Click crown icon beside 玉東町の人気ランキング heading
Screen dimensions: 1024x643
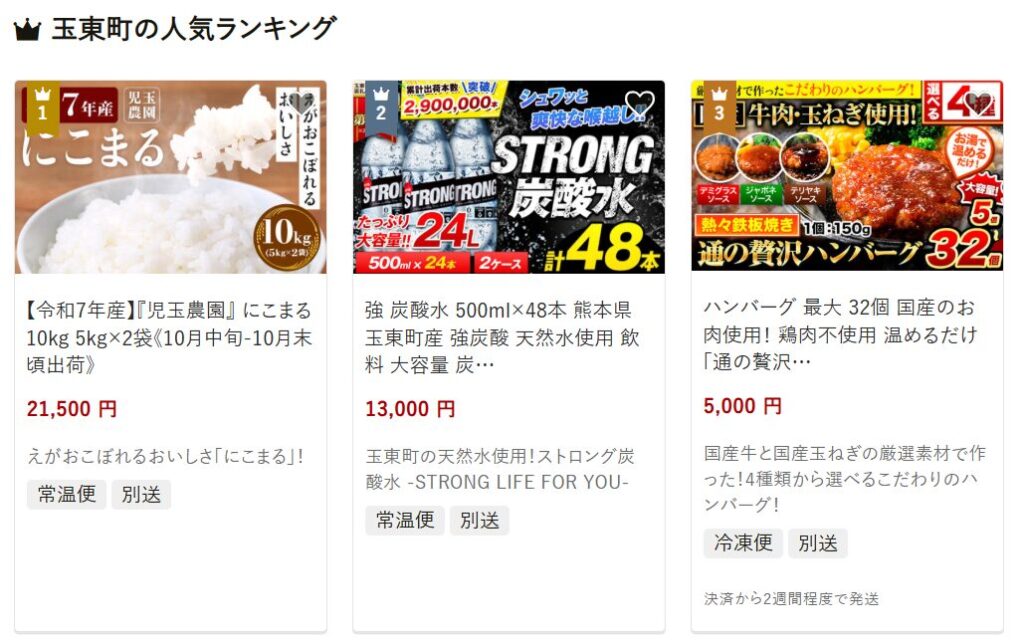coord(27,30)
